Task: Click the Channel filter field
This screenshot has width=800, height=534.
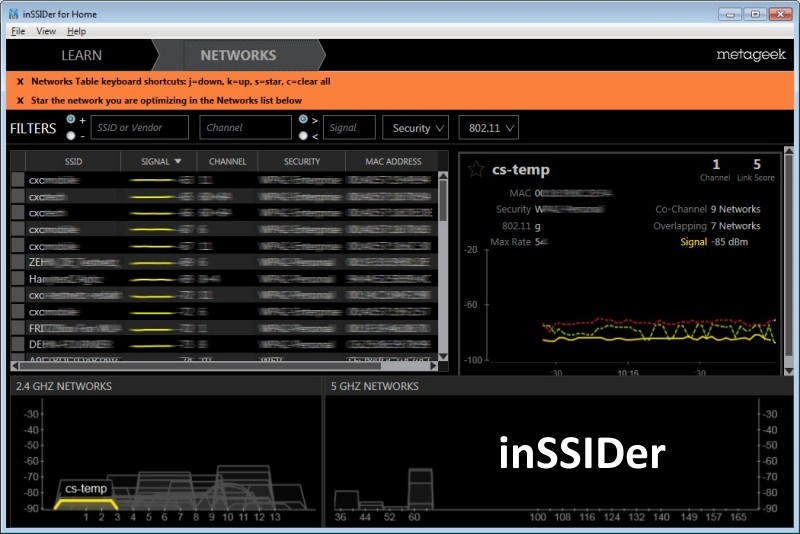Action: coord(245,128)
